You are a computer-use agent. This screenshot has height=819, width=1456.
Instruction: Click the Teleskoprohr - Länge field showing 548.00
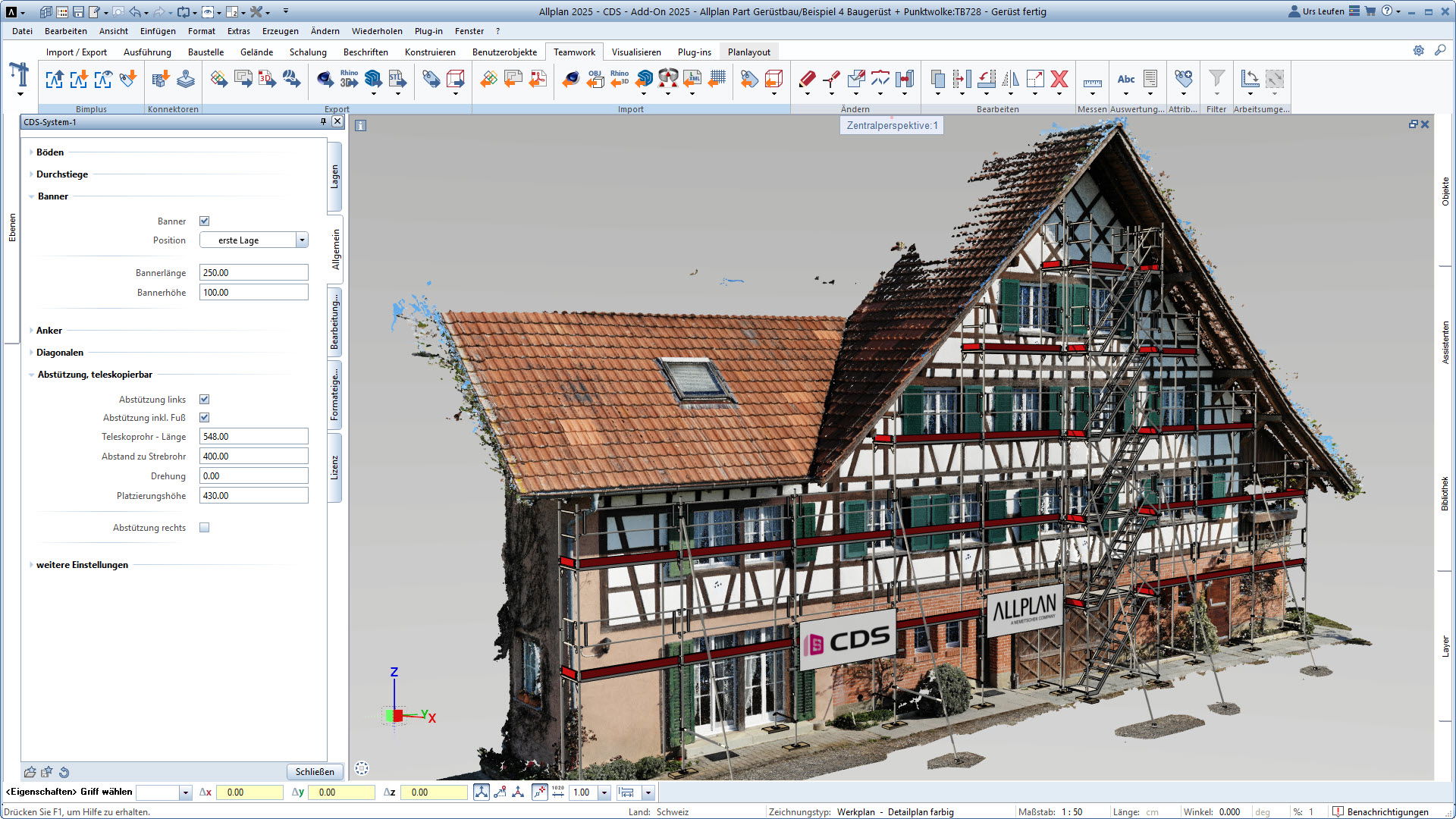[x=253, y=437]
